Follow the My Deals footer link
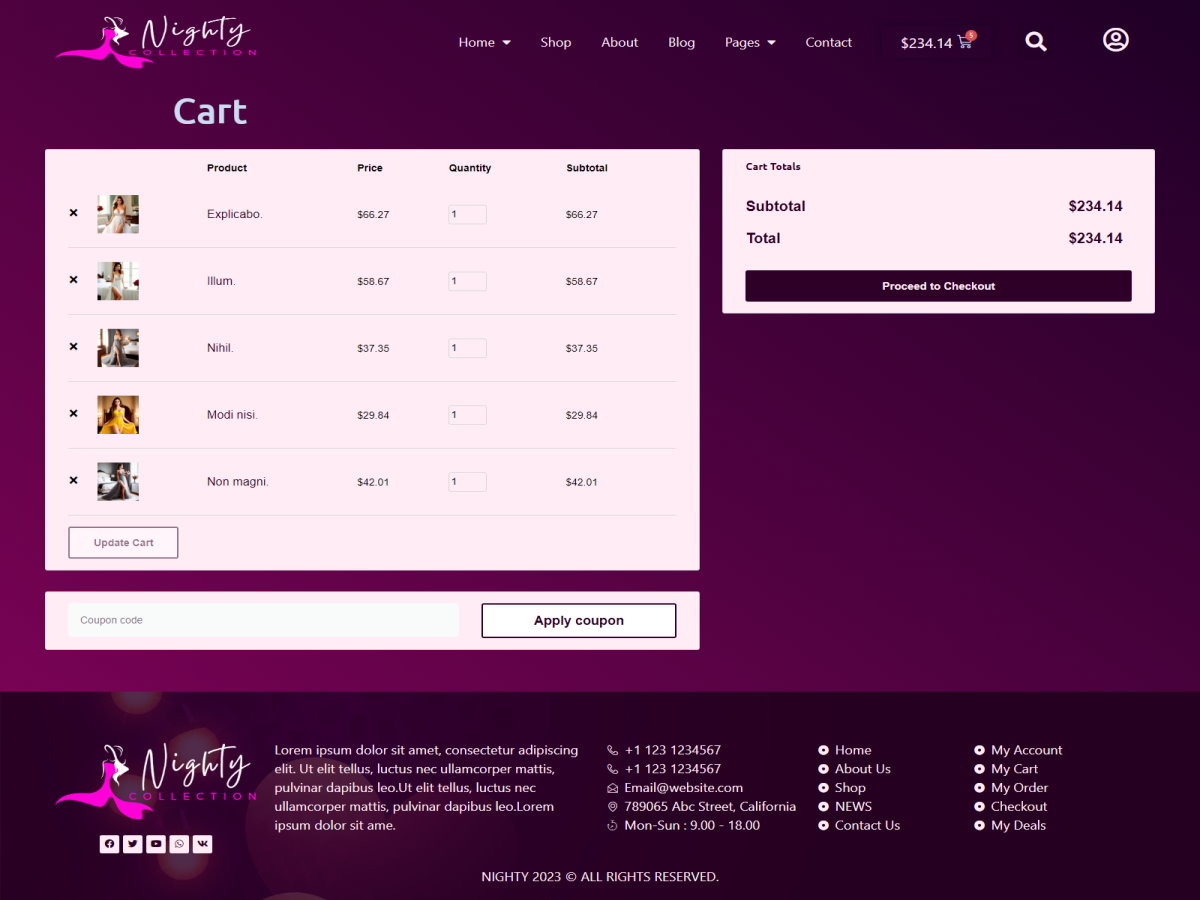1200x900 pixels. pyautogui.click(x=1018, y=825)
